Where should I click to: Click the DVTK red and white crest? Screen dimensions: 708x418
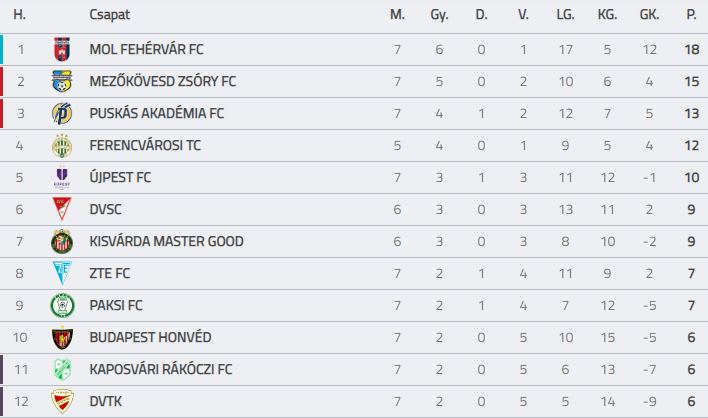(x=62, y=401)
